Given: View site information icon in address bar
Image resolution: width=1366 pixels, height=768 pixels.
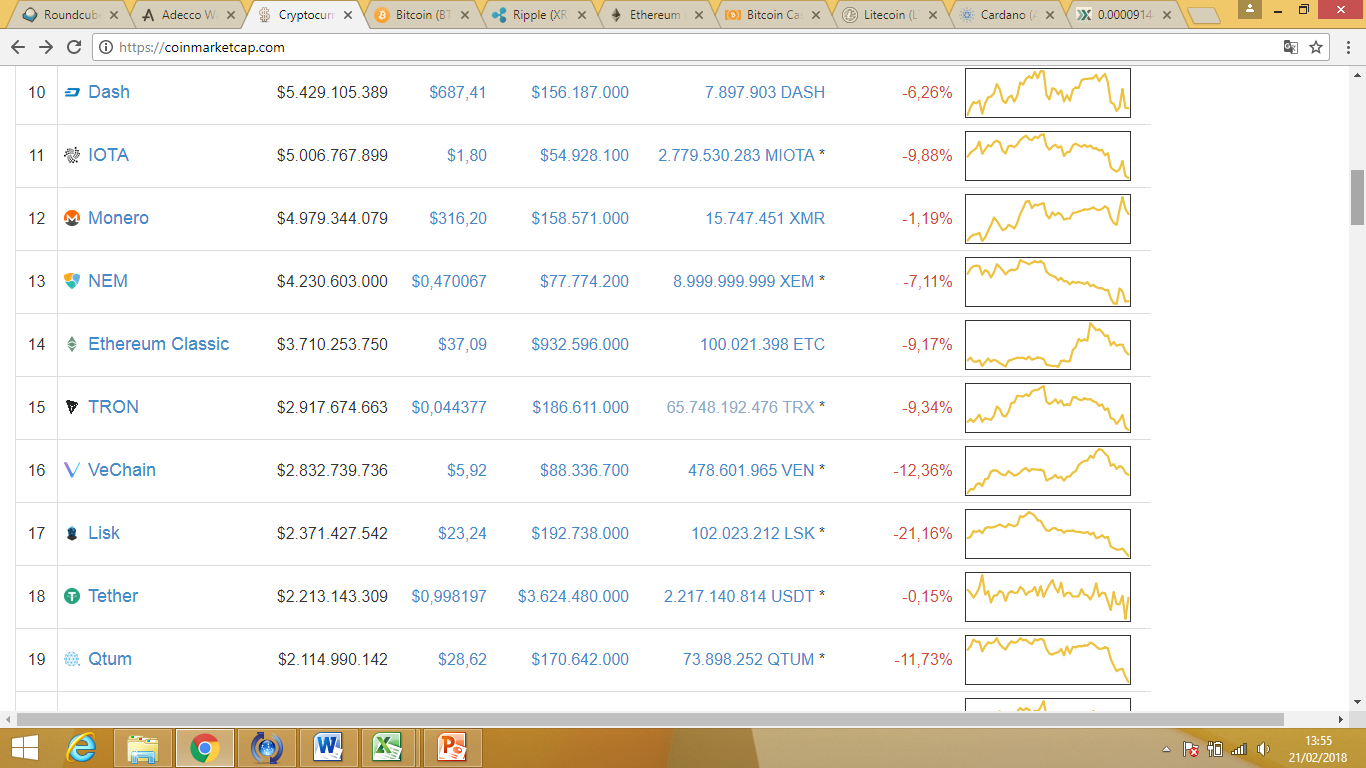Looking at the screenshot, I should point(106,47).
